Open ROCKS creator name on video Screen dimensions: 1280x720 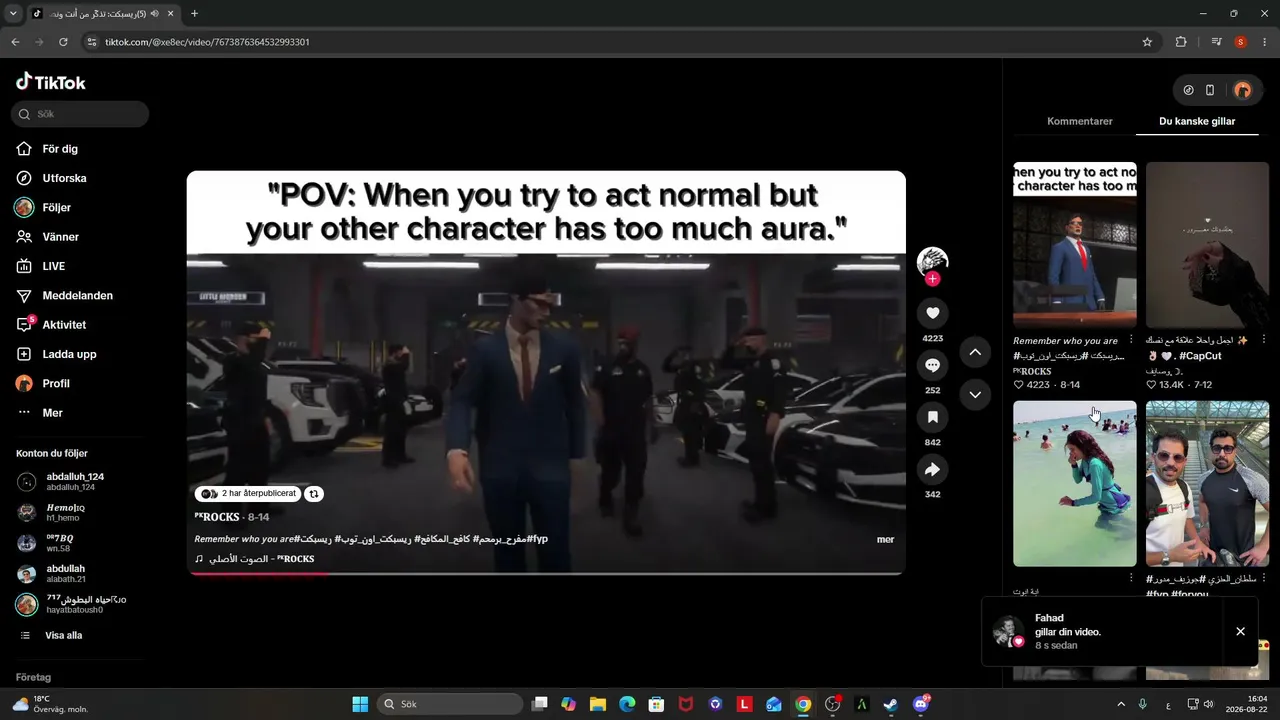tap(217, 517)
